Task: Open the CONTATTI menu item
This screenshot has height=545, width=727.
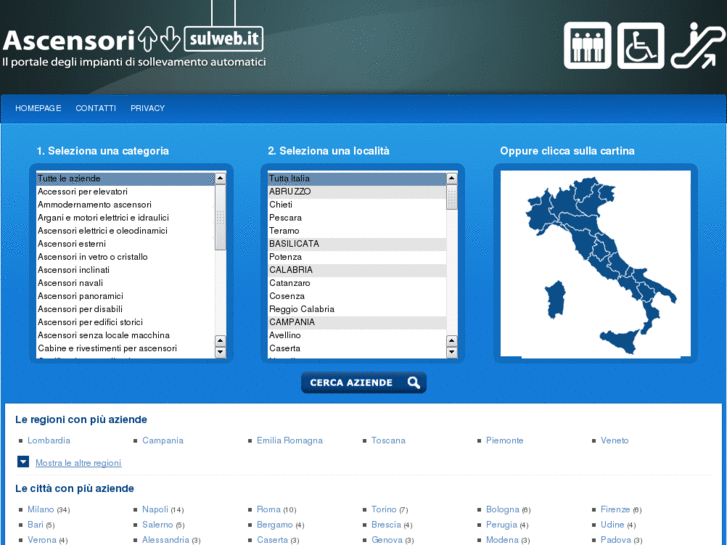Action: (96, 108)
